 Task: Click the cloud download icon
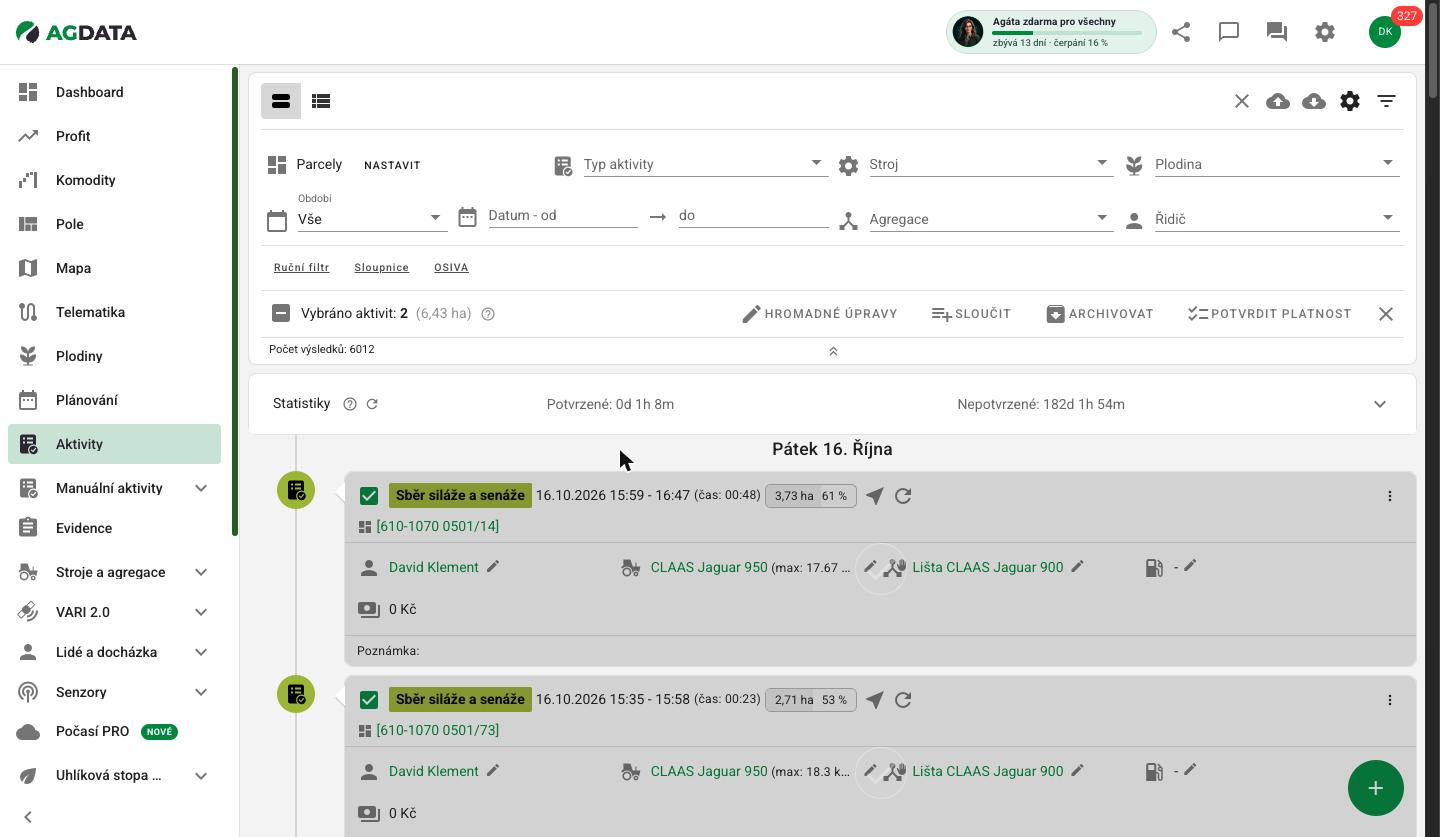pyautogui.click(x=1314, y=101)
